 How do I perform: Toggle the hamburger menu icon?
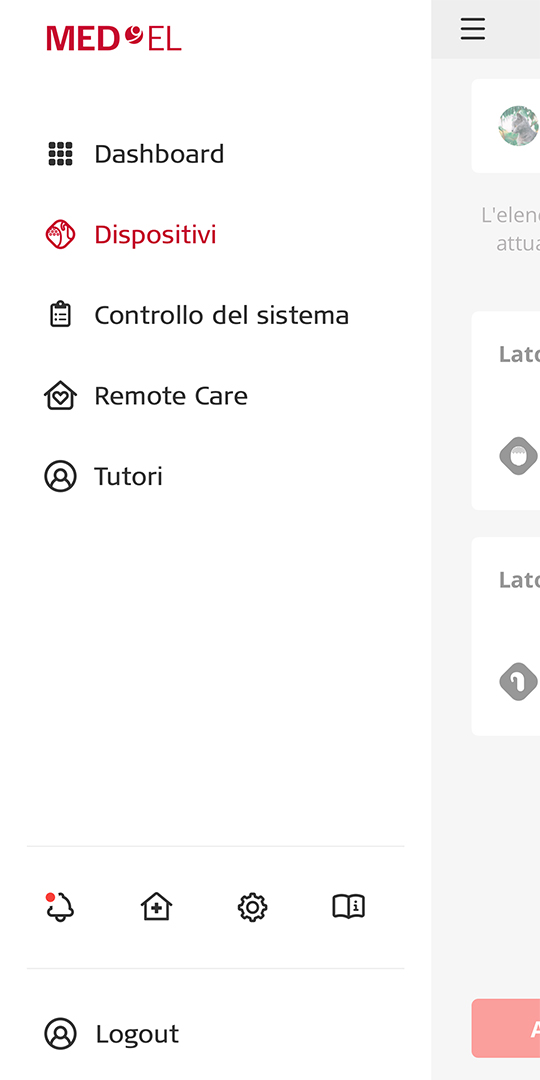coord(472,29)
